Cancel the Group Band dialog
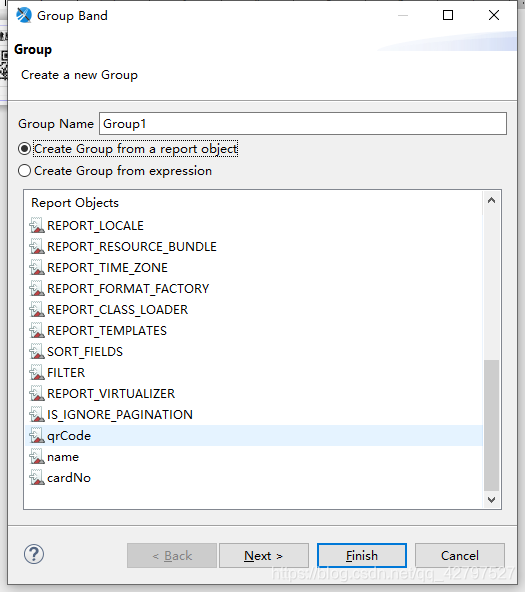Screen dimensions: 525x592 pyautogui.click(x=460, y=555)
